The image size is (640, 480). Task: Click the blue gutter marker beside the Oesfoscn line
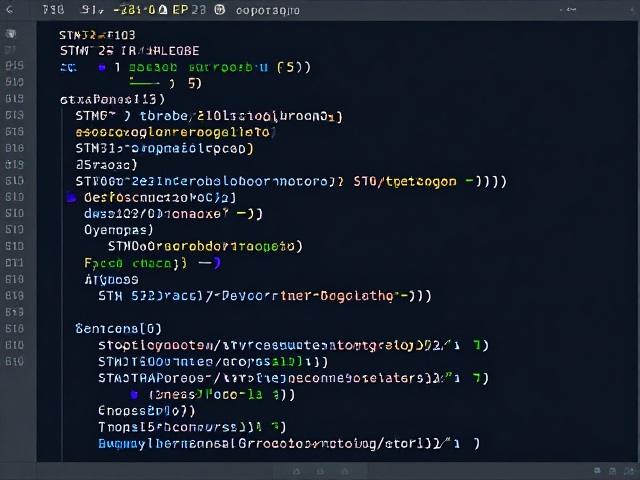(x=71, y=198)
